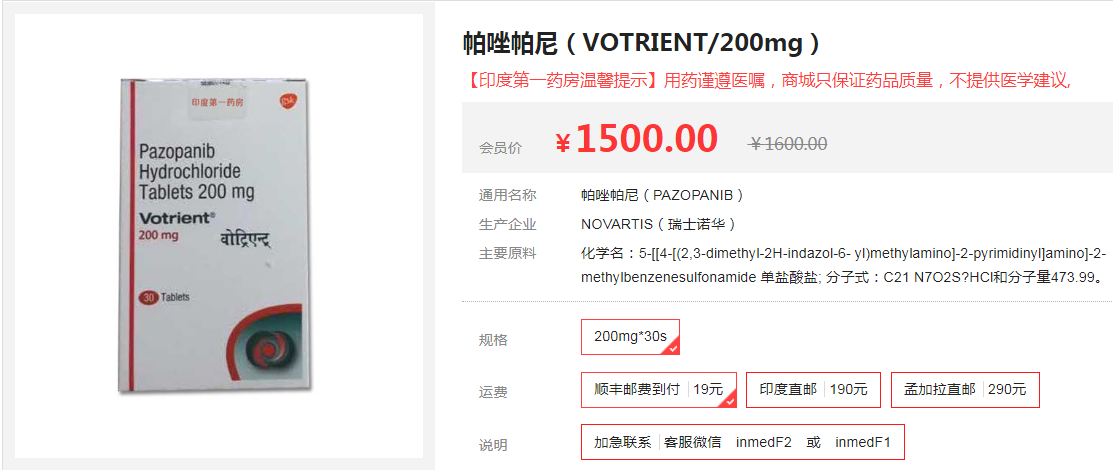The width and height of the screenshot is (1113, 470).
Task: Pick 孟加拉直邮 290元 shipping option
Action: click(x=965, y=389)
